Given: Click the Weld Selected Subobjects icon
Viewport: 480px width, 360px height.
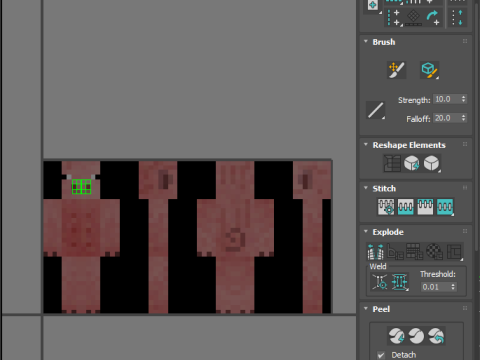Looking at the screenshot, I should 400,282.
